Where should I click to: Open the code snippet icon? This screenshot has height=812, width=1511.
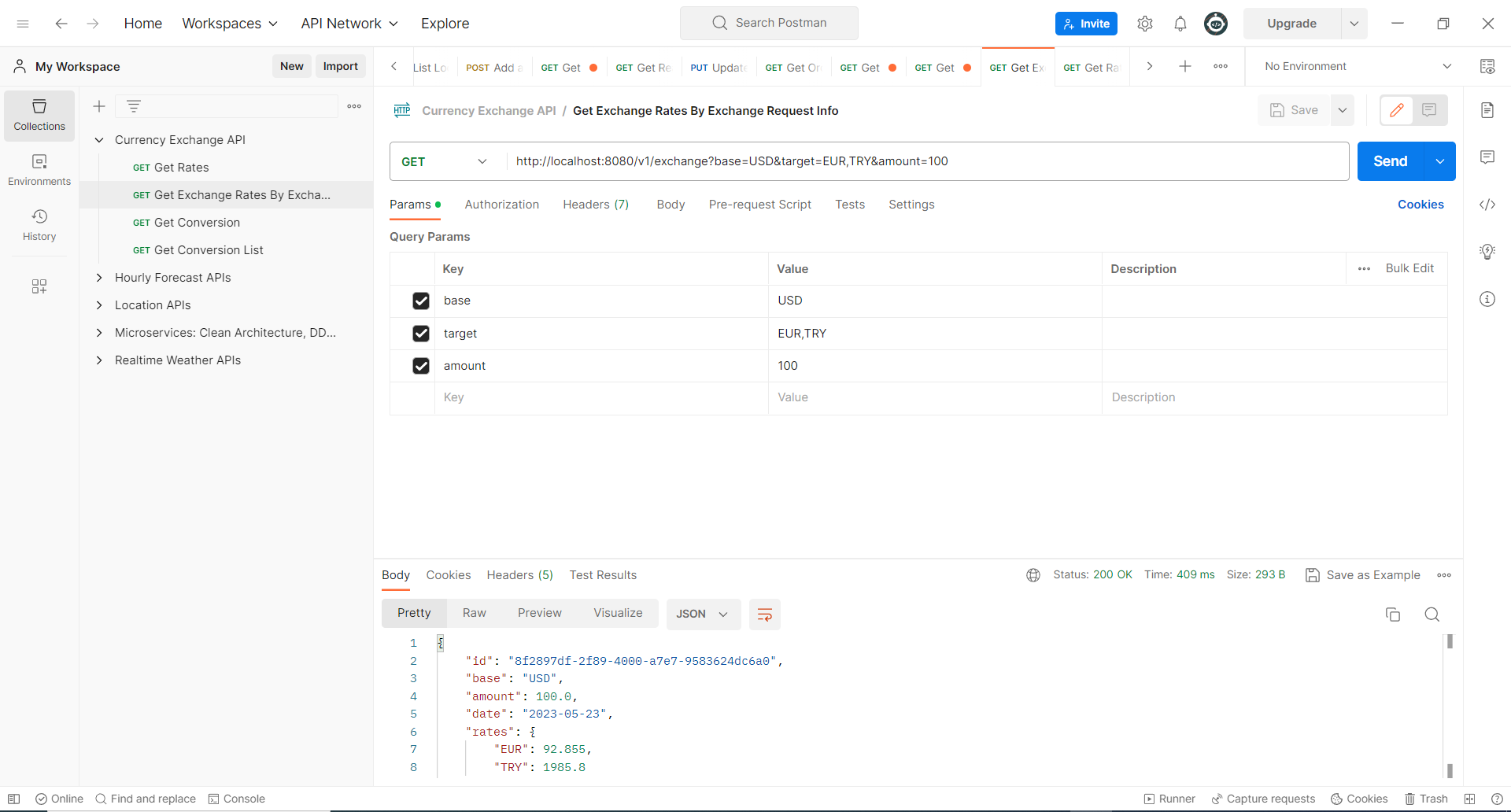pyautogui.click(x=1487, y=205)
